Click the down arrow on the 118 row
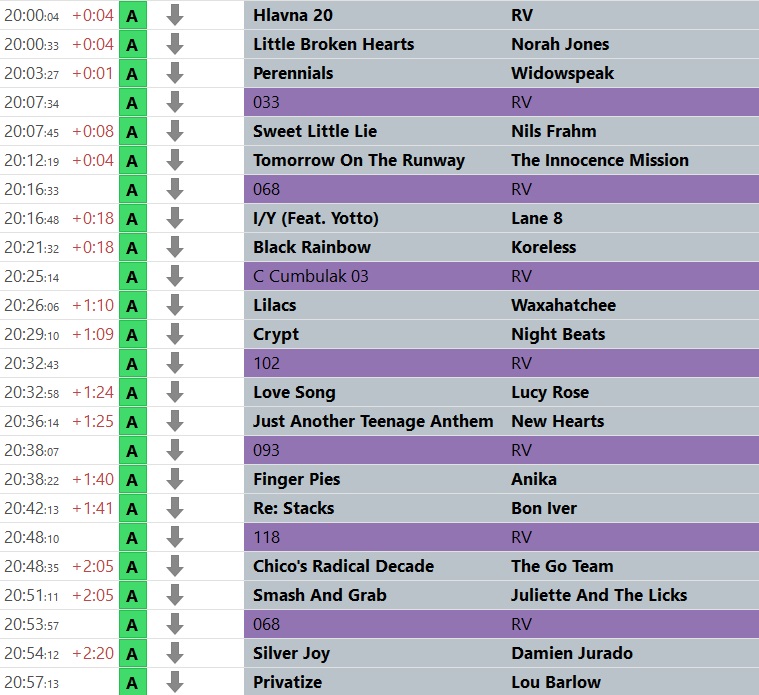Viewport: 759px width, 695px height. (175, 537)
